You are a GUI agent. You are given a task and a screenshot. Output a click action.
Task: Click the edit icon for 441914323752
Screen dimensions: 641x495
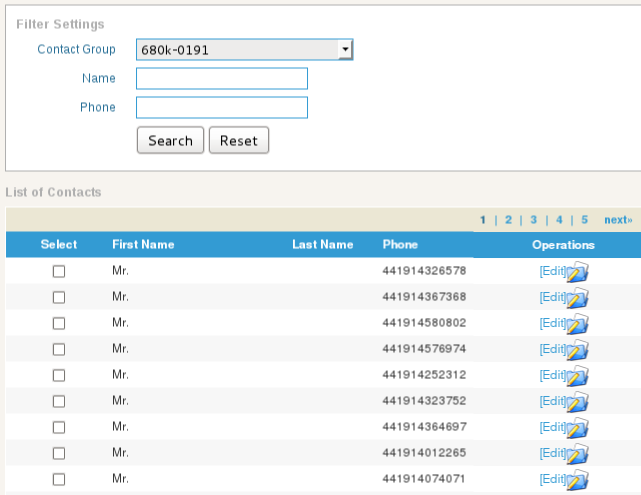coord(577,401)
